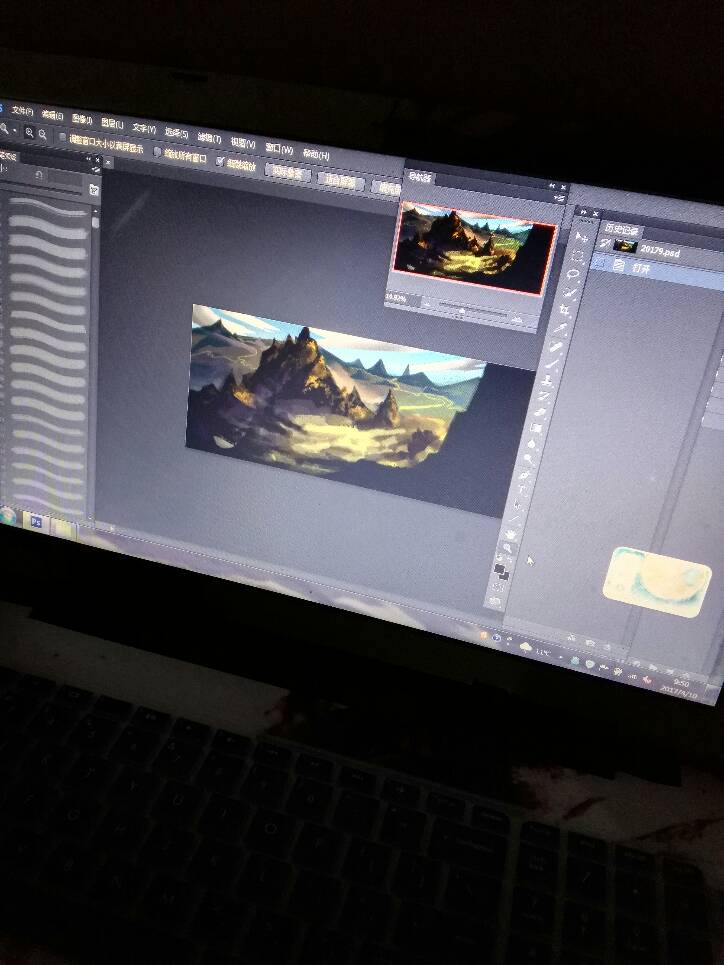This screenshot has height=965, width=724.
Task: Select the Dodge tool
Action: 528,458
